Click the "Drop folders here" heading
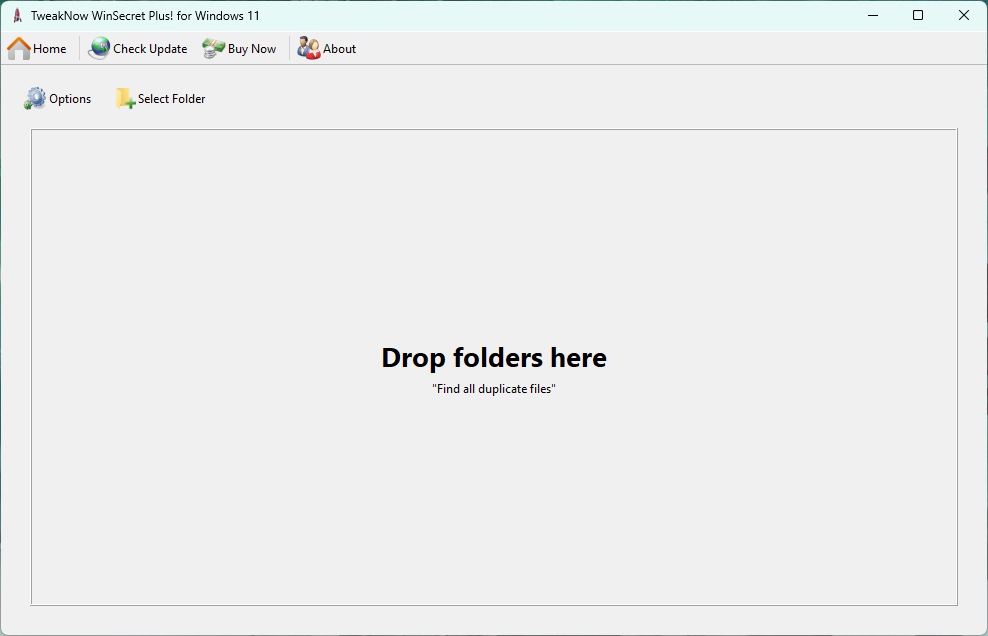988x636 pixels. pyautogui.click(x=494, y=358)
